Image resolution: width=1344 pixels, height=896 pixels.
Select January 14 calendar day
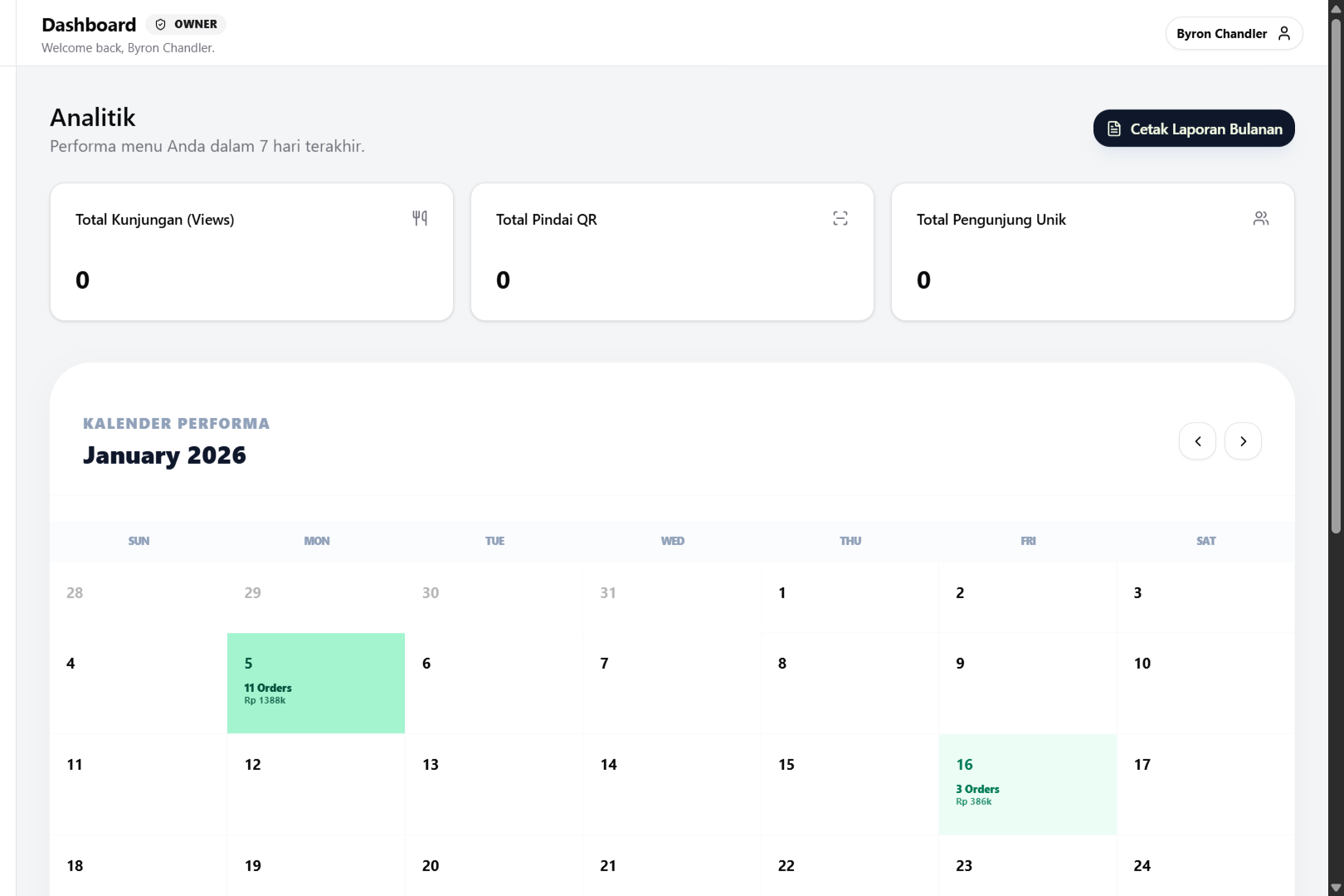(672, 784)
